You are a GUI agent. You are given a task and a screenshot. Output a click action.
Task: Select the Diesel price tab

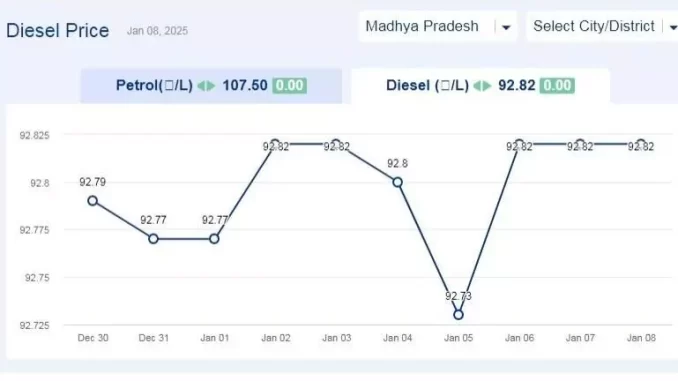tap(480, 86)
